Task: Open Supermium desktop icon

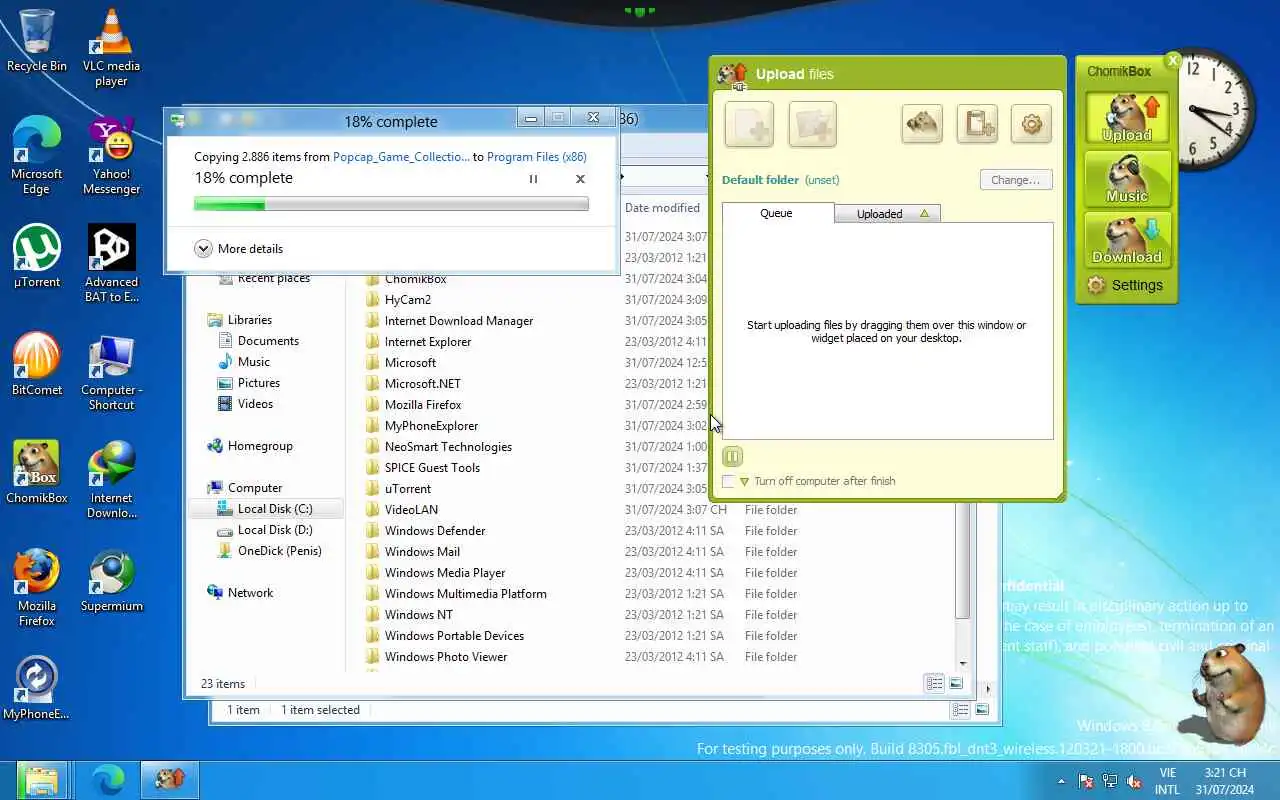Action: click(111, 581)
